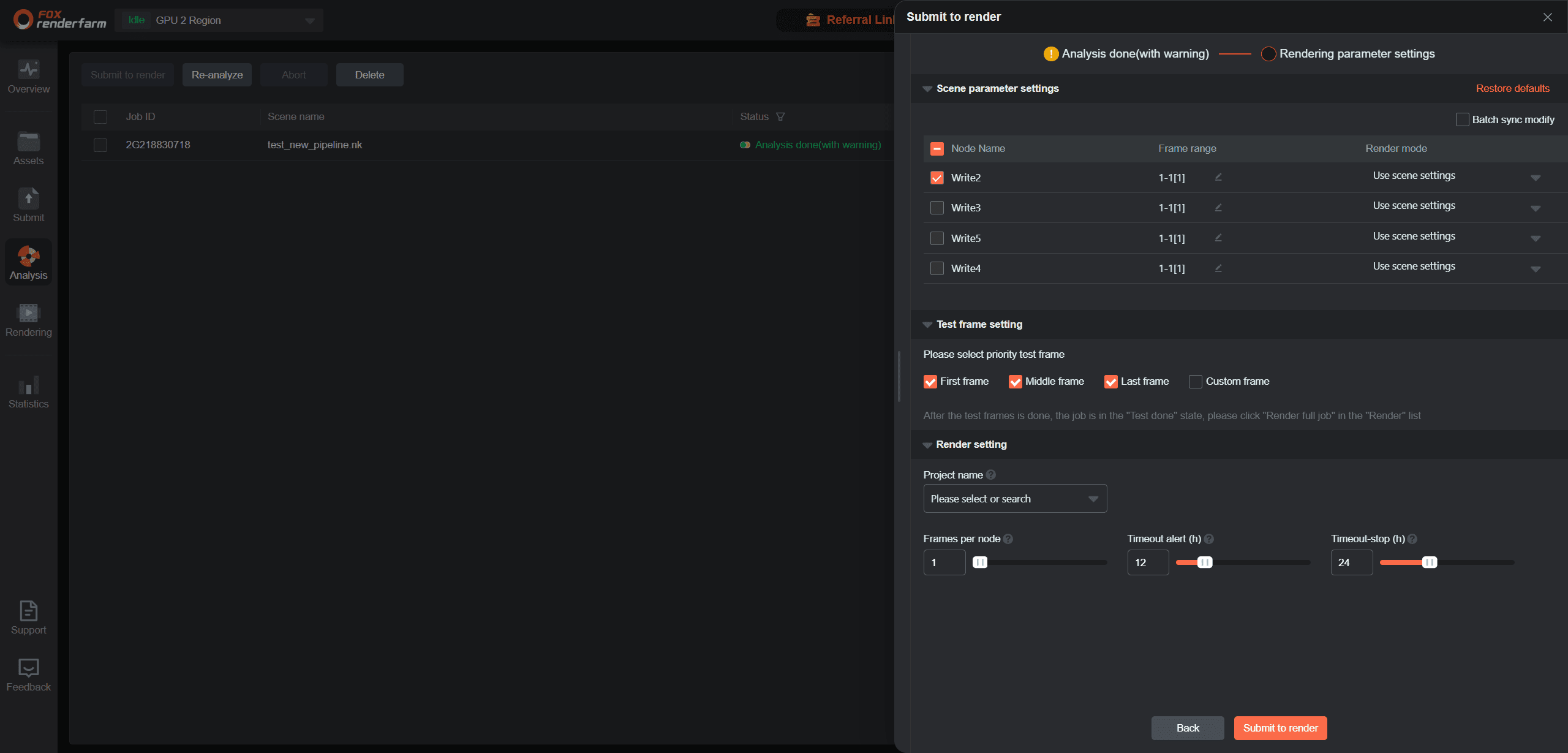Click the edit pencil for Write2 frame range
Viewport: 1568px width, 753px height.
click(1218, 177)
